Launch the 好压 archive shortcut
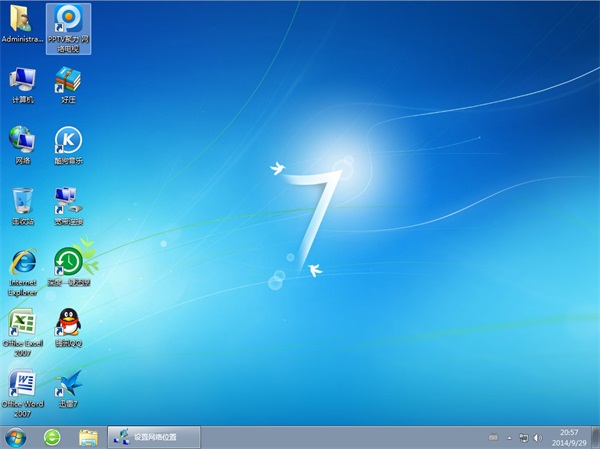 pos(68,85)
